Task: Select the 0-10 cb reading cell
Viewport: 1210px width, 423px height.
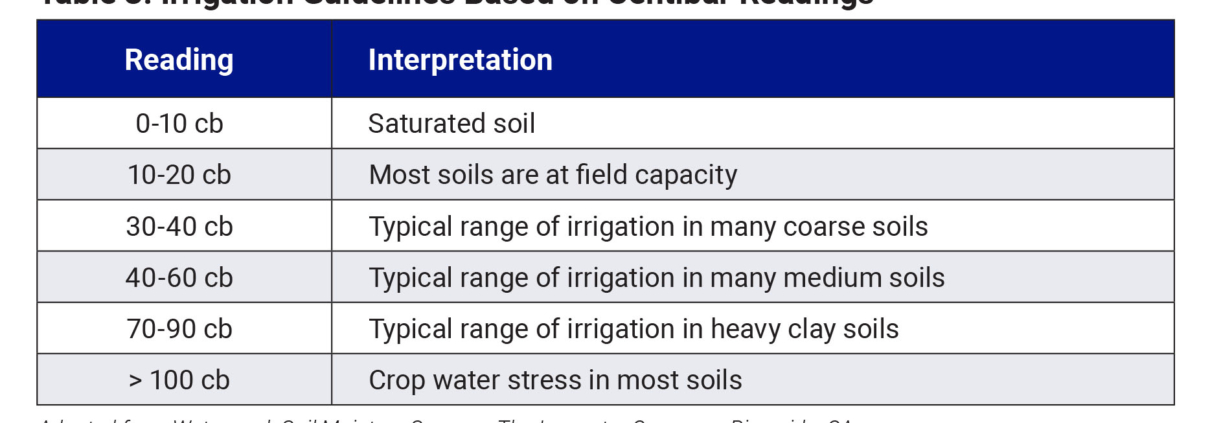Action: (179, 124)
